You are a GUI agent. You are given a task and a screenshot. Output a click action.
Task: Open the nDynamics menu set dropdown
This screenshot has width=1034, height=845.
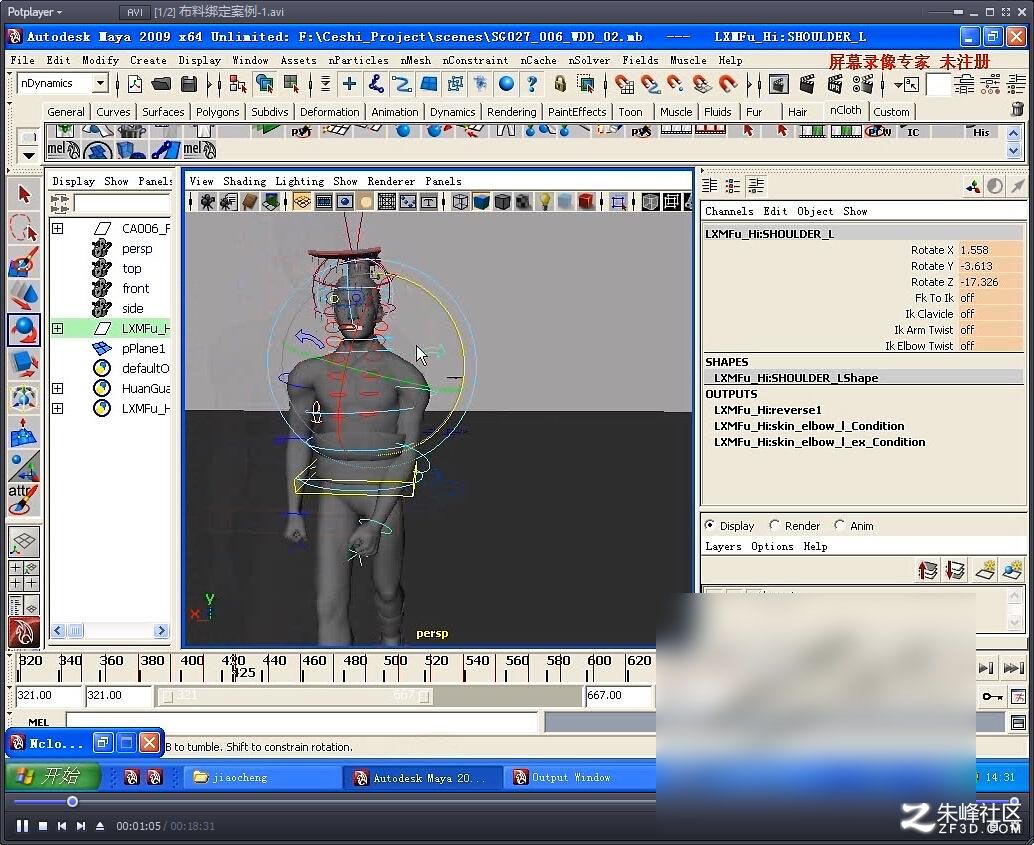pyautogui.click(x=100, y=83)
